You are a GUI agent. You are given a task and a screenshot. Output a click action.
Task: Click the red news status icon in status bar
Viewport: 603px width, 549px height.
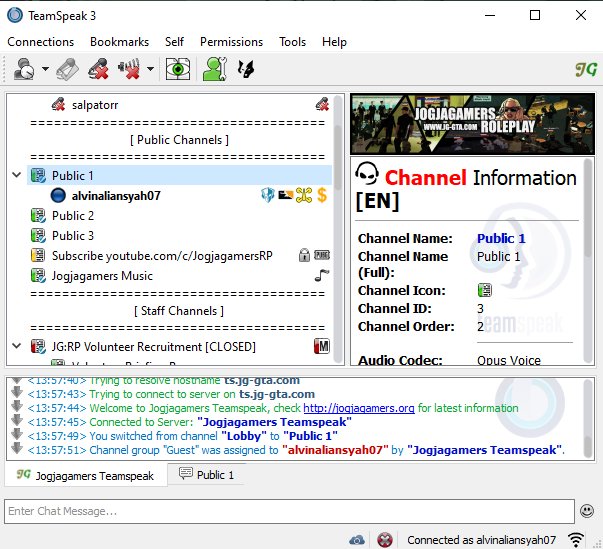click(x=385, y=540)
